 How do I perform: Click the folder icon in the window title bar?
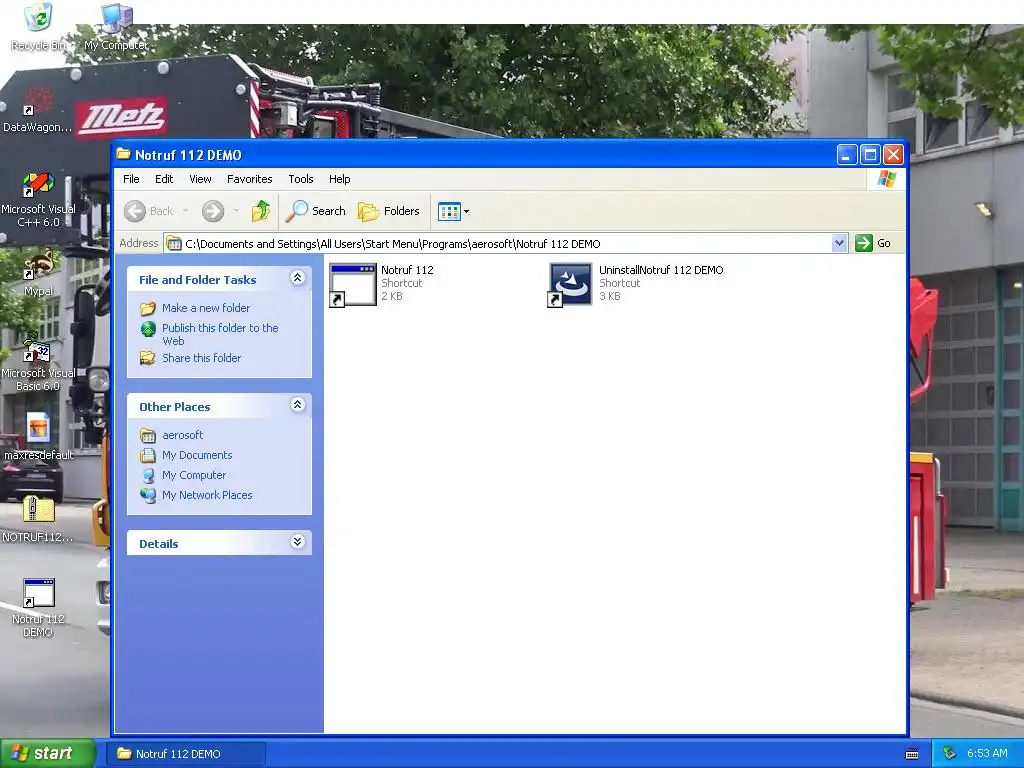[123, 154]
